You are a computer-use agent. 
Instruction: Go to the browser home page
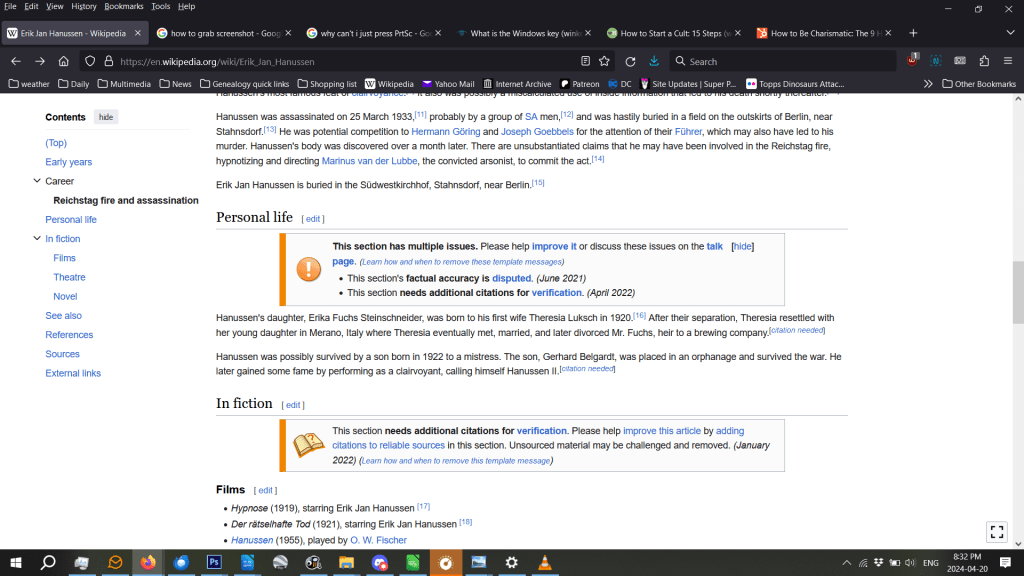(x=64, y=61)
